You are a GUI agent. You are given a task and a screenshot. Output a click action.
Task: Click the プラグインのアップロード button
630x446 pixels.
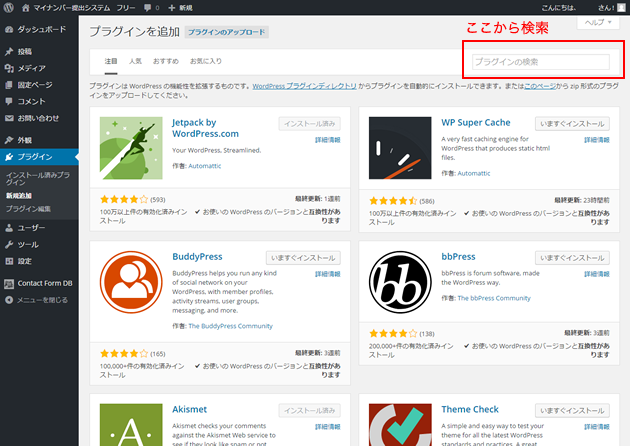point(227,32)
